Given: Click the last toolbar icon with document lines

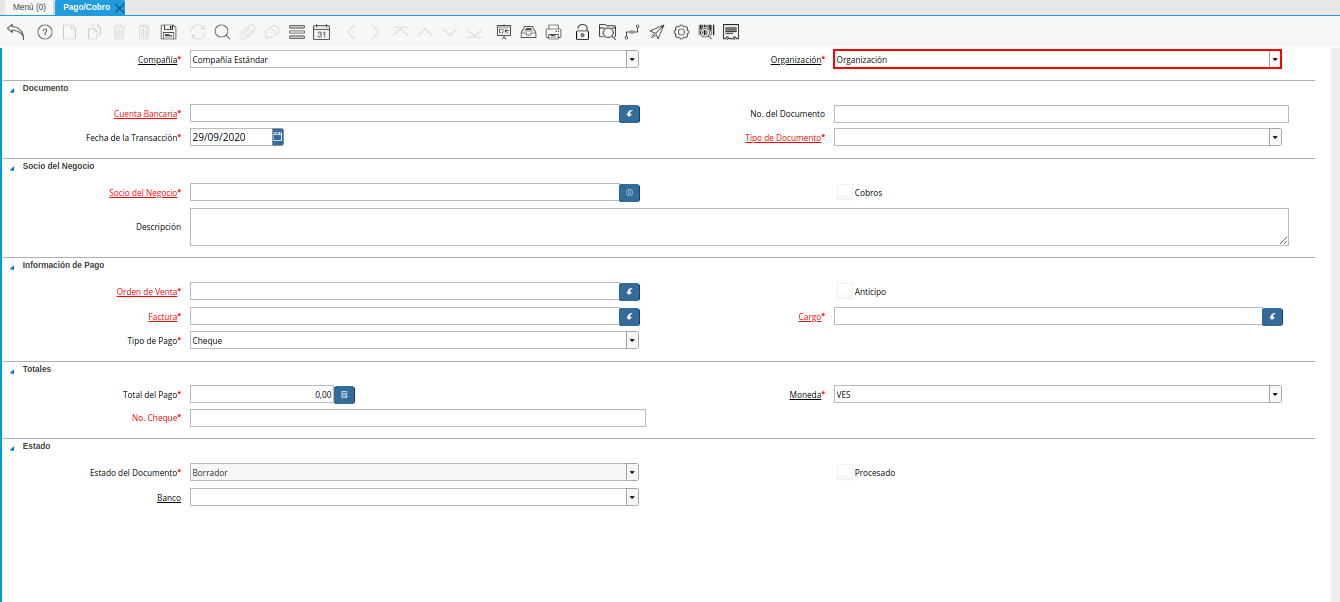Looking at the screenshot, I should (731, 32).
